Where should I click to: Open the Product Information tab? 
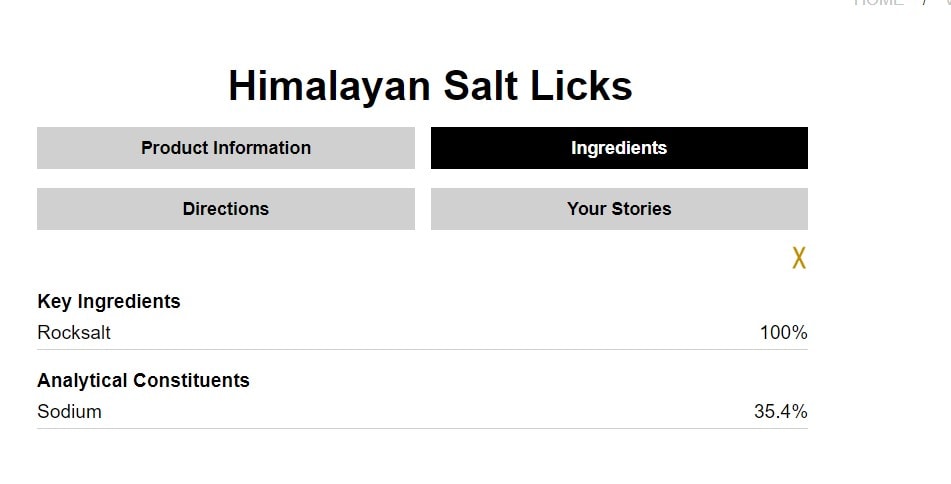[226, 148]
